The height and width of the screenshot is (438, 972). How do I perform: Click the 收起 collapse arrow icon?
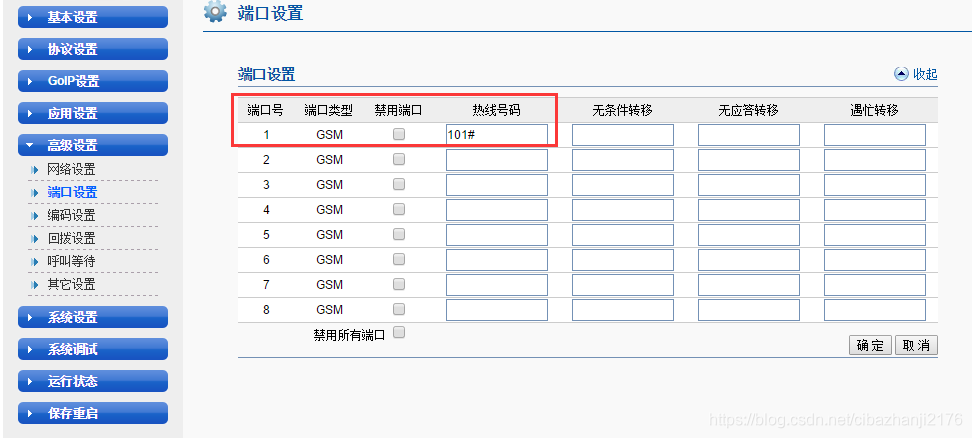[x=901, y=74]
